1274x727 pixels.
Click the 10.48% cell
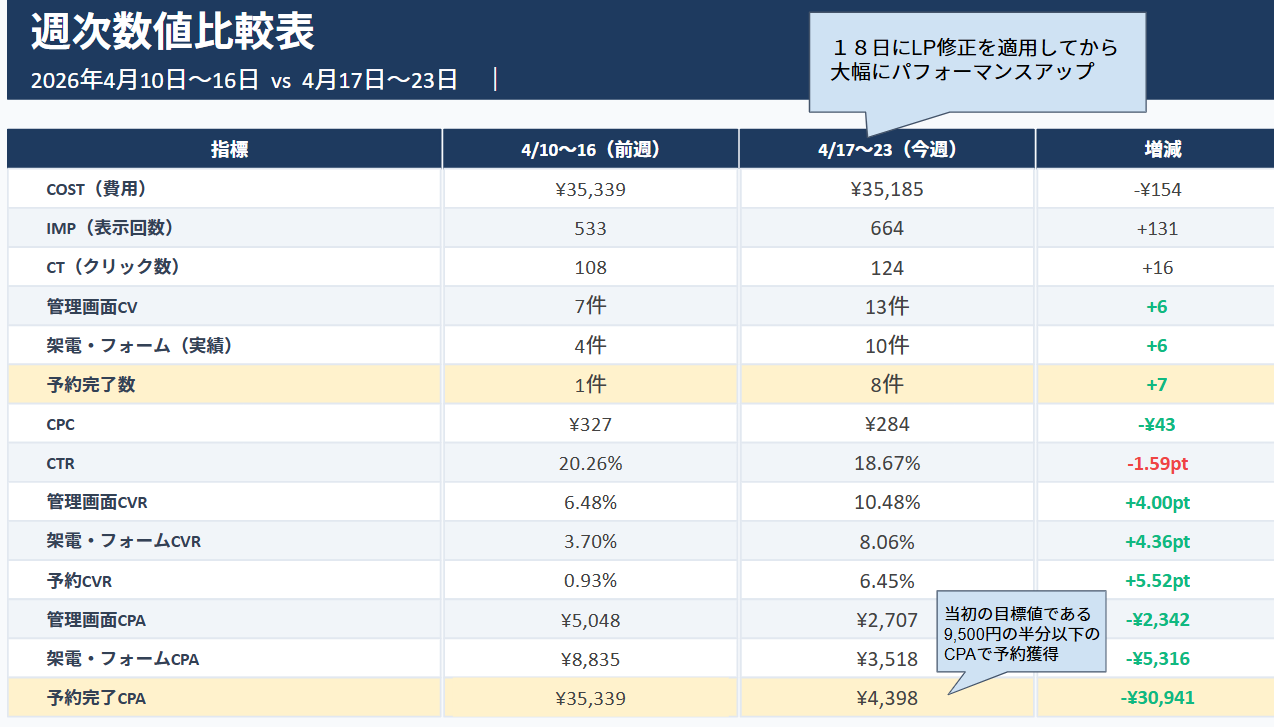coord(887,502)
